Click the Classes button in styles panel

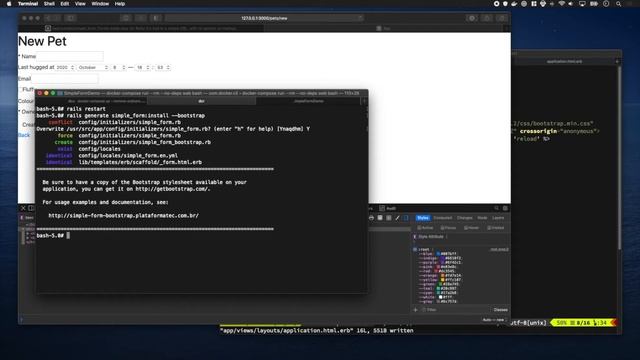500,310
